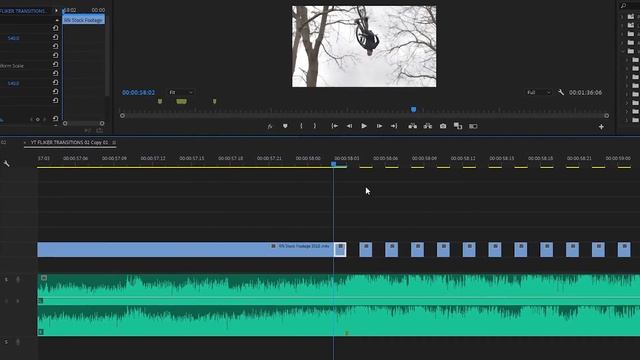The height and width of the screenshot is (360, 640).
Task: Select YT FLIKER TRANSITIONS 02 Copy 01 tab
Action: pos(69,142)
